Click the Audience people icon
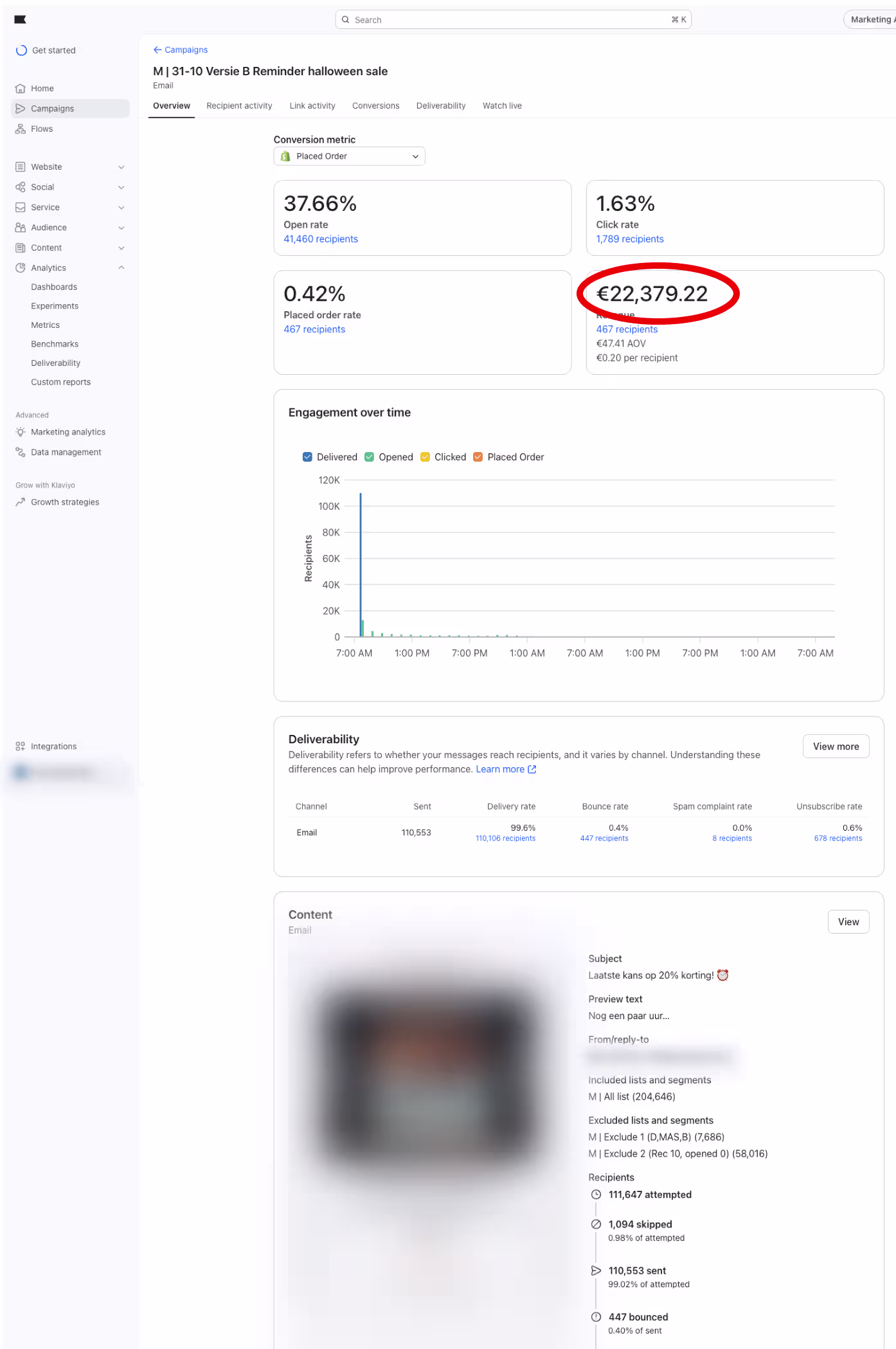 21,228
